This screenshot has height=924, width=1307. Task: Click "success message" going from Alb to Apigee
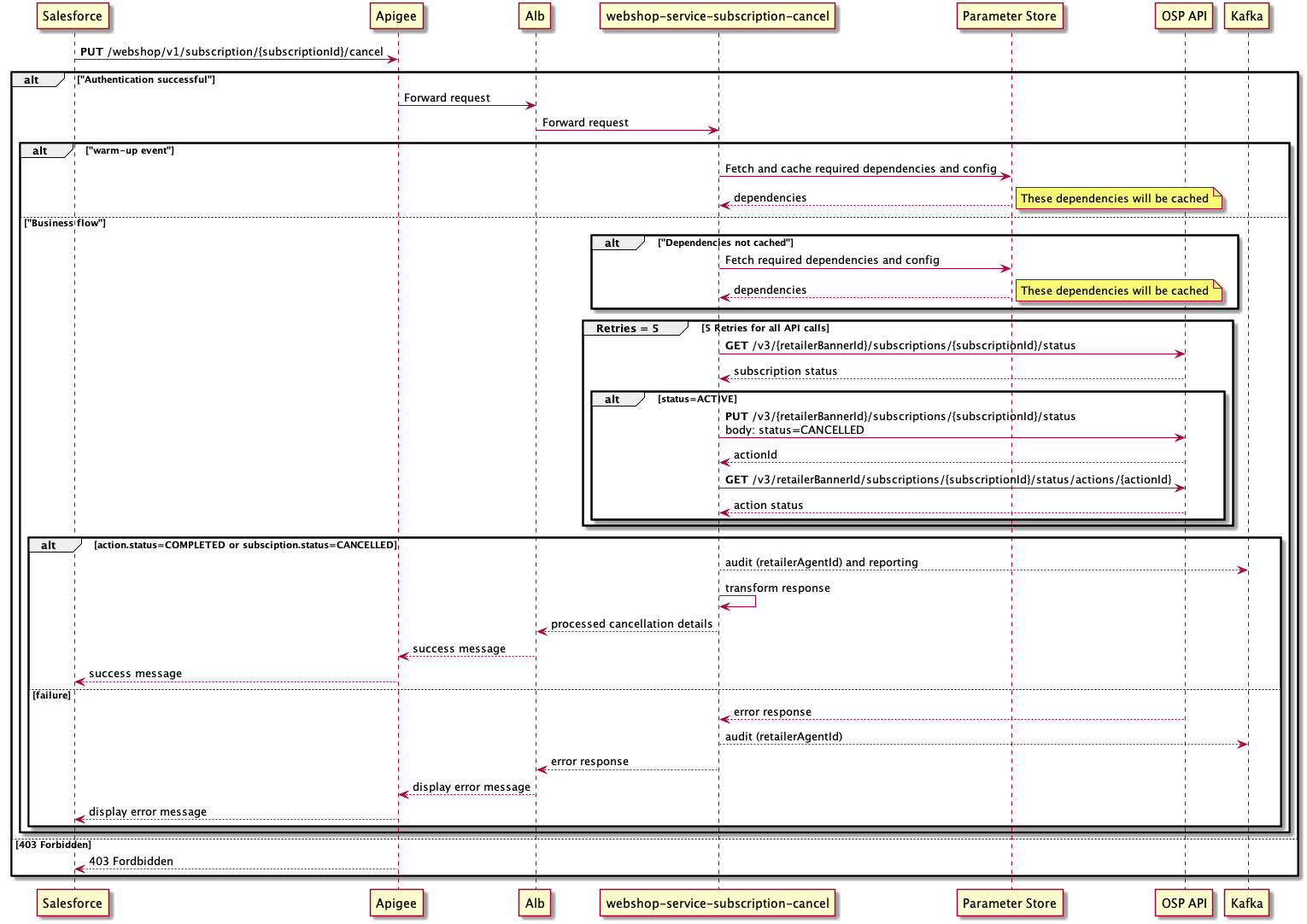click(459, 649)
